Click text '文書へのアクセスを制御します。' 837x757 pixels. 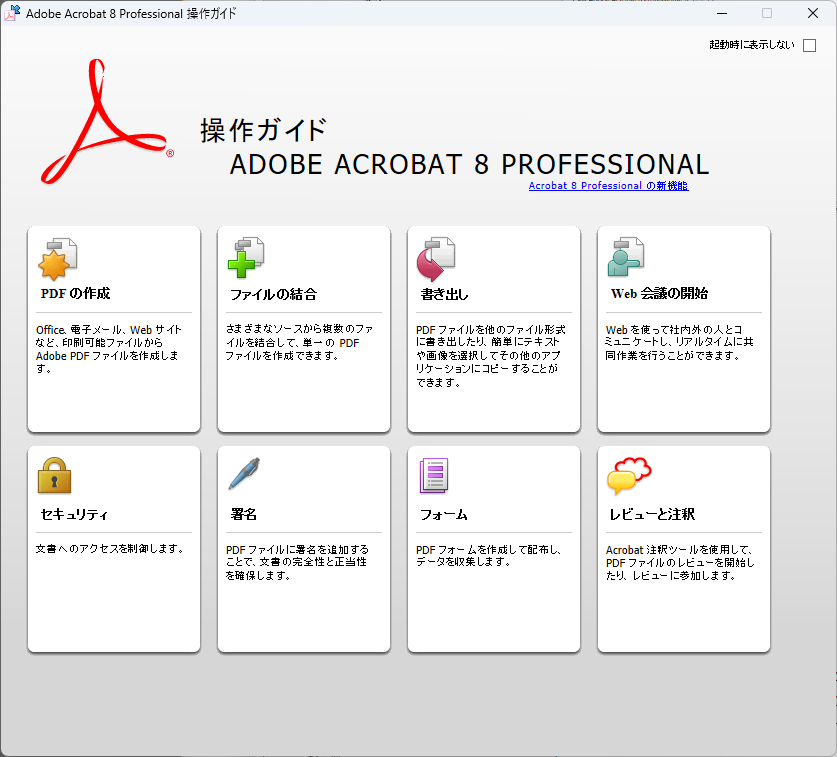110,549
